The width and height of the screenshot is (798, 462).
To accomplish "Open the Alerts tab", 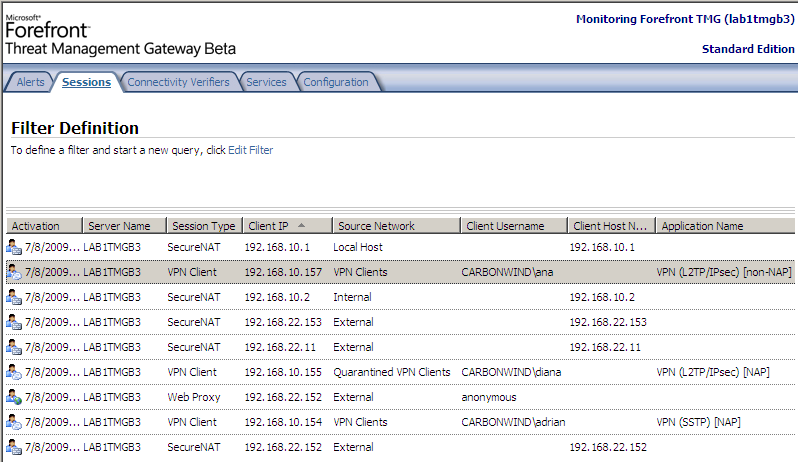I will (x=31, y=82).
